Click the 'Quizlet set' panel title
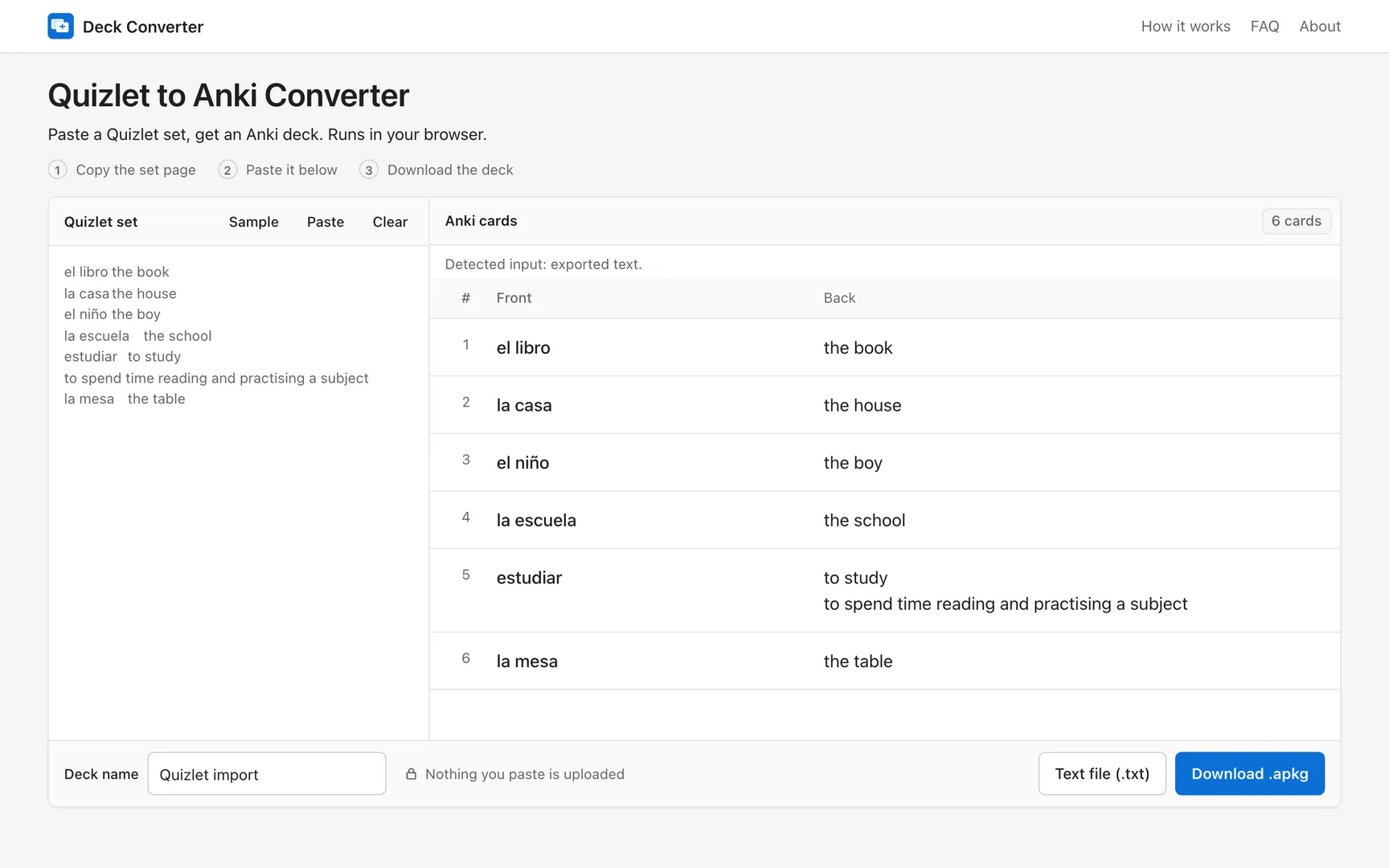Viewport: 1389px width, 868px height. [x=100, y=222]
